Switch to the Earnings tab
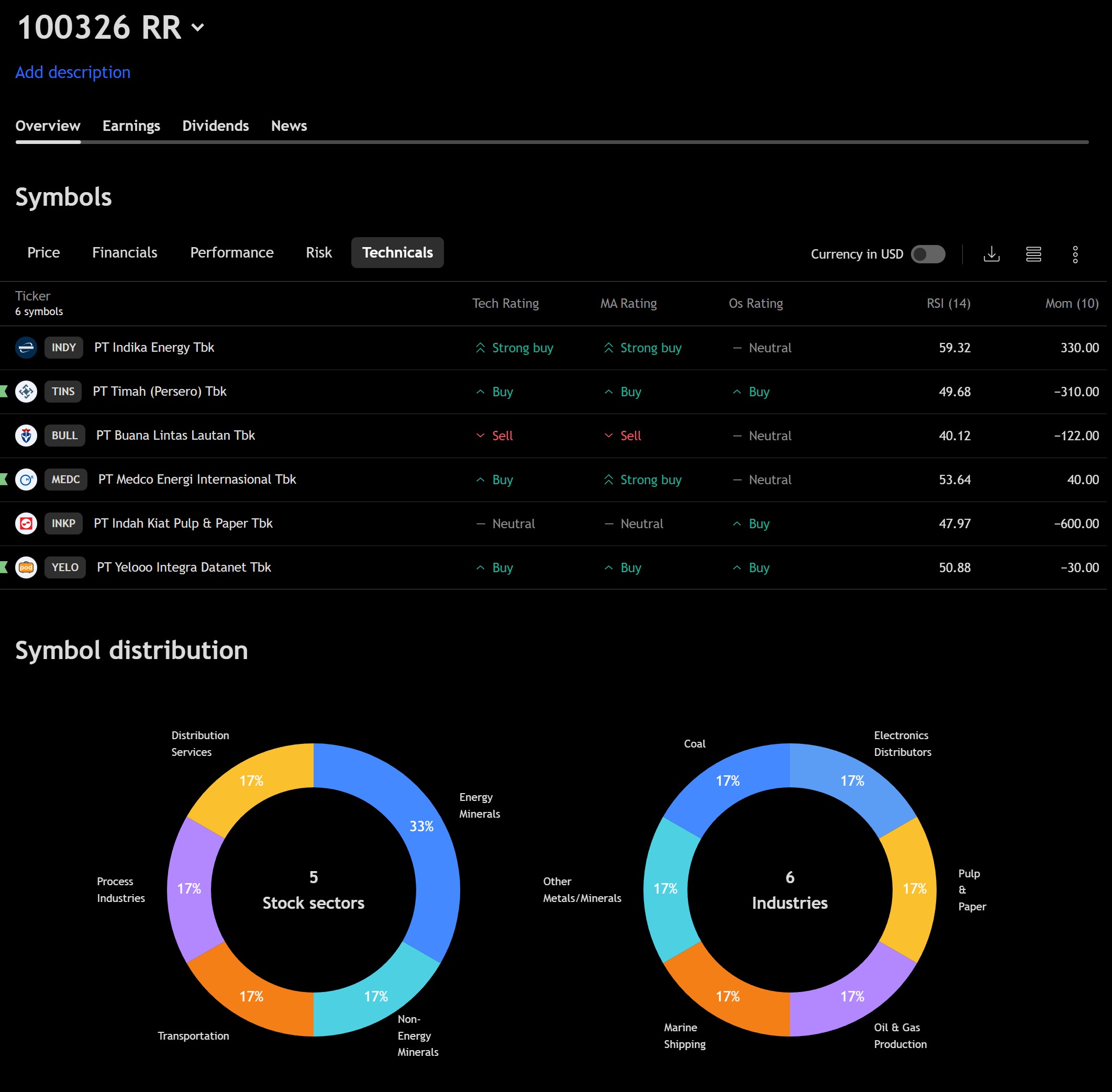1112x1092 pixels. 131,126
